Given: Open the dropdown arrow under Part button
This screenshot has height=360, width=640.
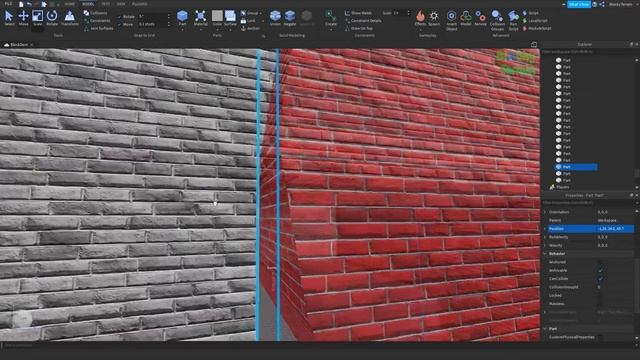Looking at the screenshot, I should coord(182,29).
